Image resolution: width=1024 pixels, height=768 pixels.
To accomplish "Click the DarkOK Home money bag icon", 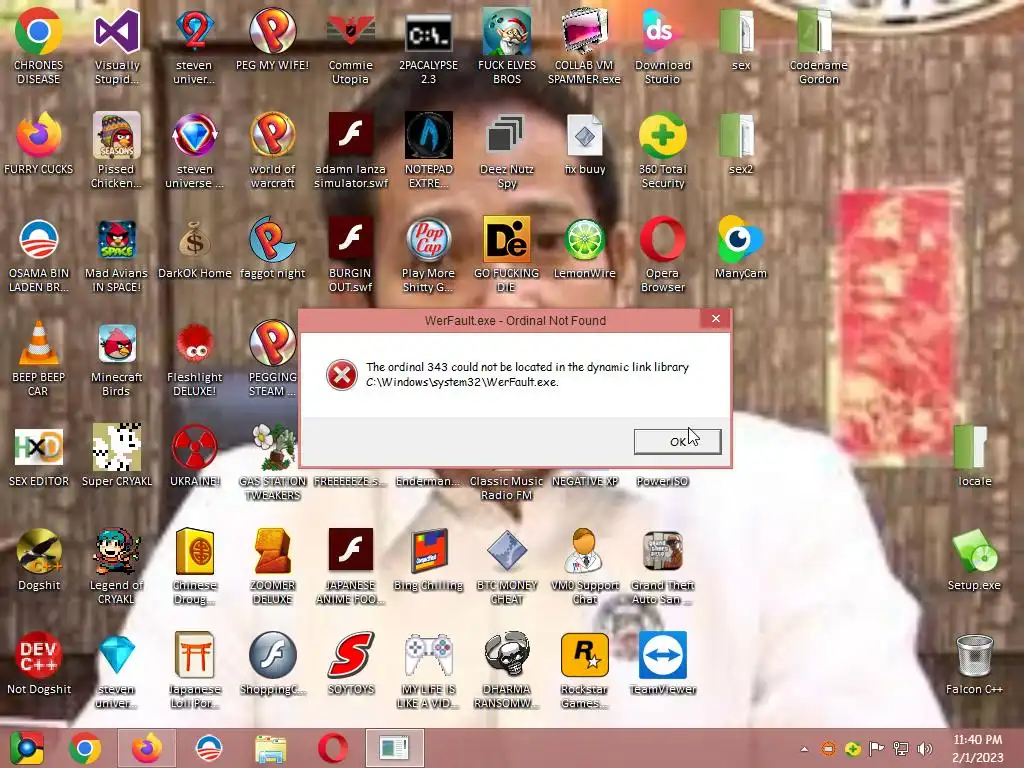I will coord(195,249).
